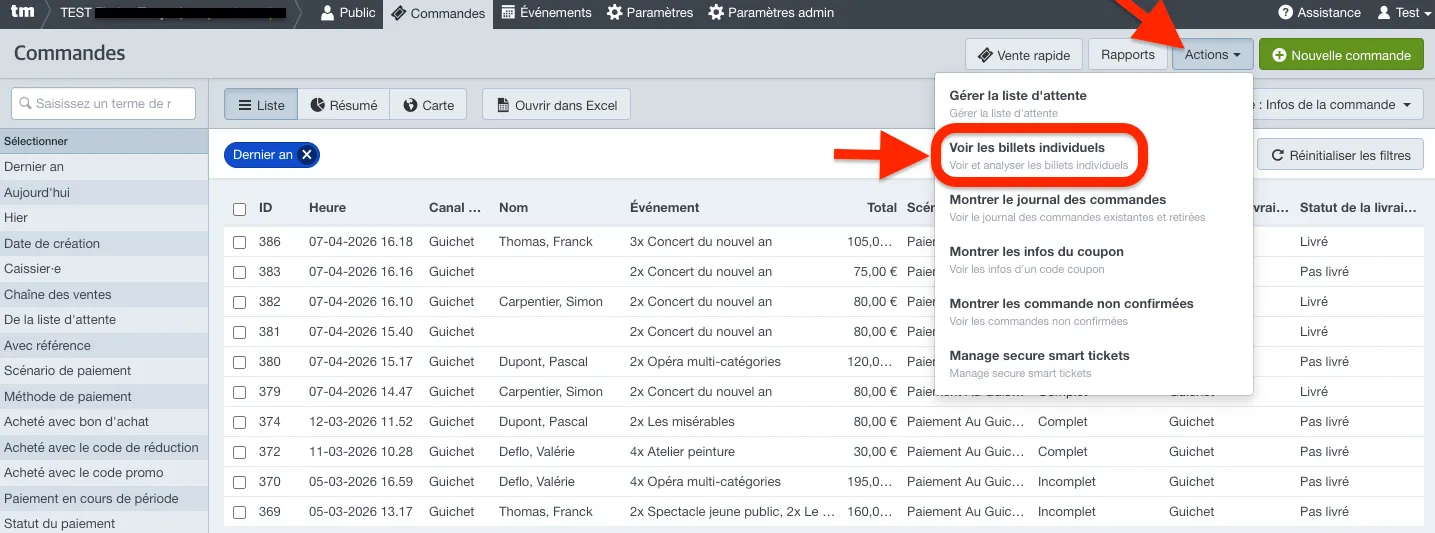Image resolution: width=1435 pixels, height=533 pixels.
Task: Select Acheté avec le code promo filter
Action: 104,473
